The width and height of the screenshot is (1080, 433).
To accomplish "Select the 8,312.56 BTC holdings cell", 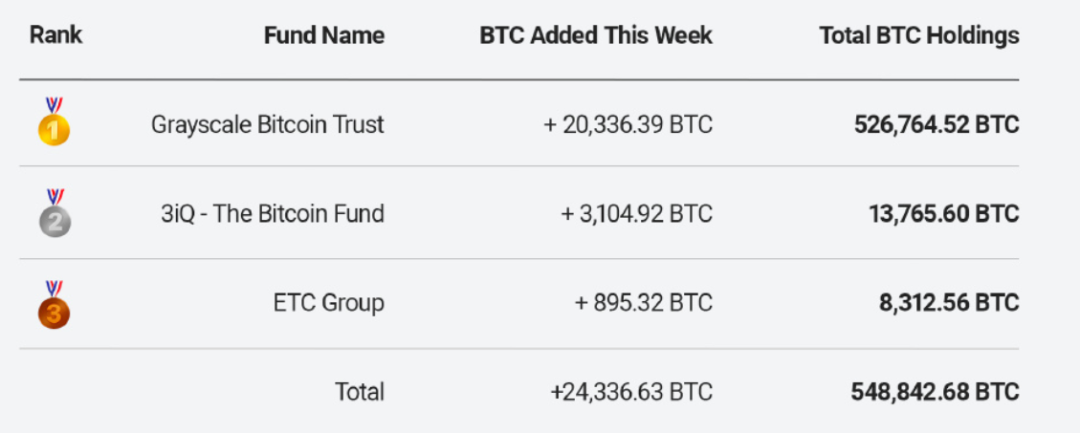I will (949, 303).
